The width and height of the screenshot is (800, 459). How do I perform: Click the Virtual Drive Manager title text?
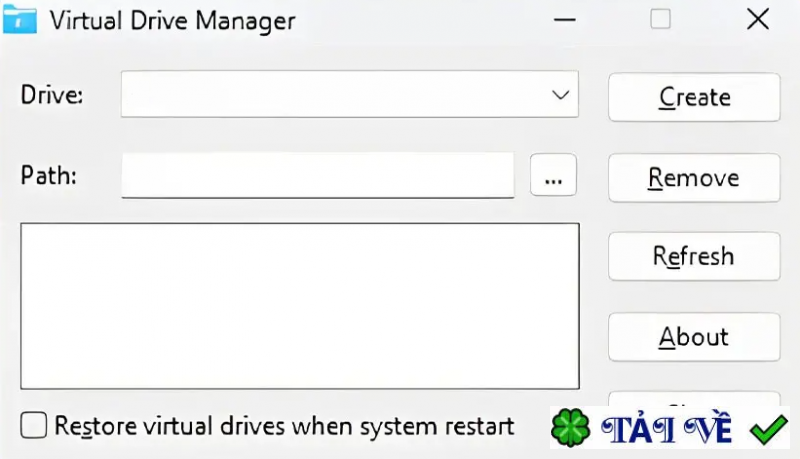[x=172, y=19]
